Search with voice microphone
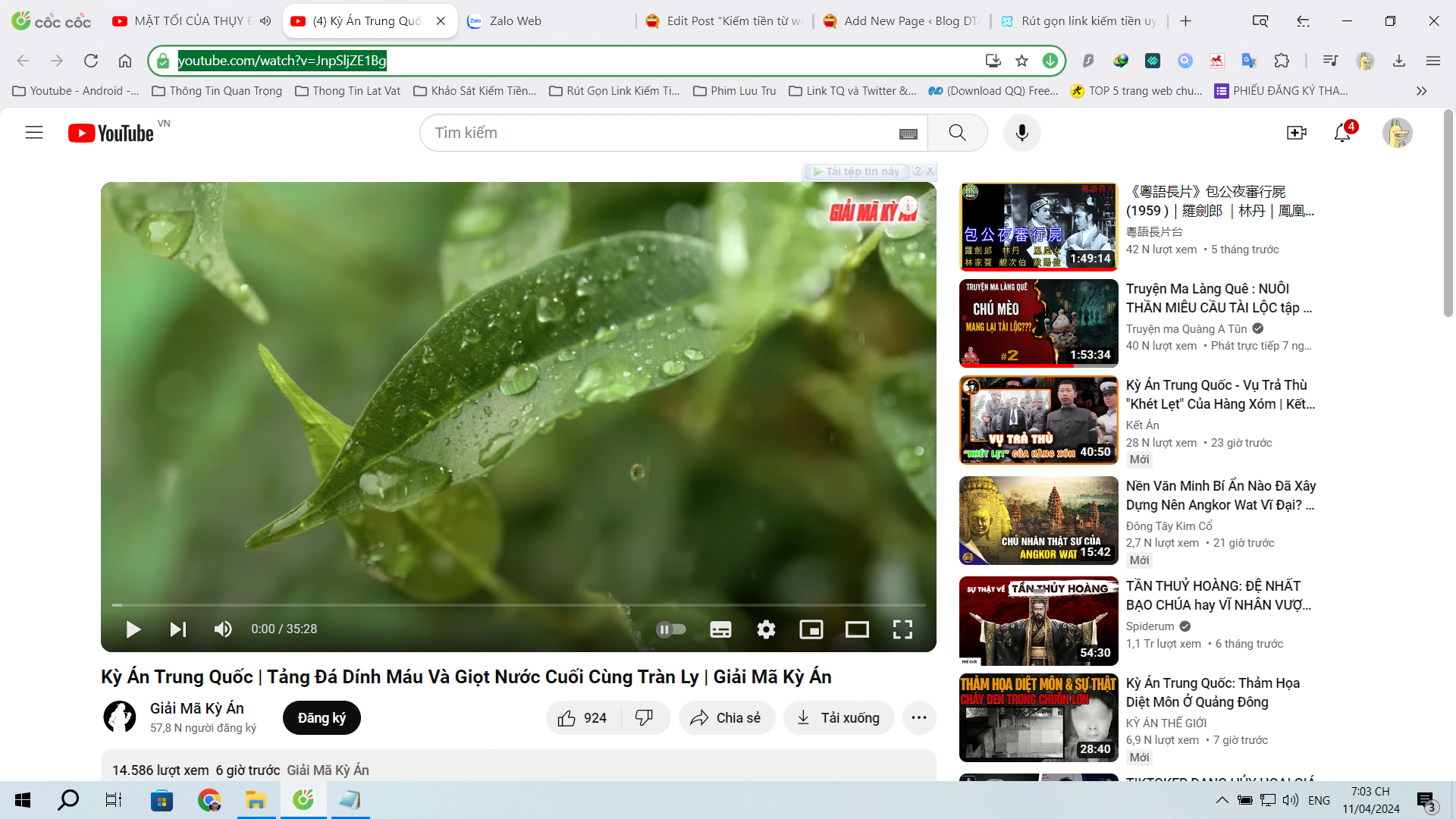This screenshot has height=819, width=1456. pos(1021,133)
